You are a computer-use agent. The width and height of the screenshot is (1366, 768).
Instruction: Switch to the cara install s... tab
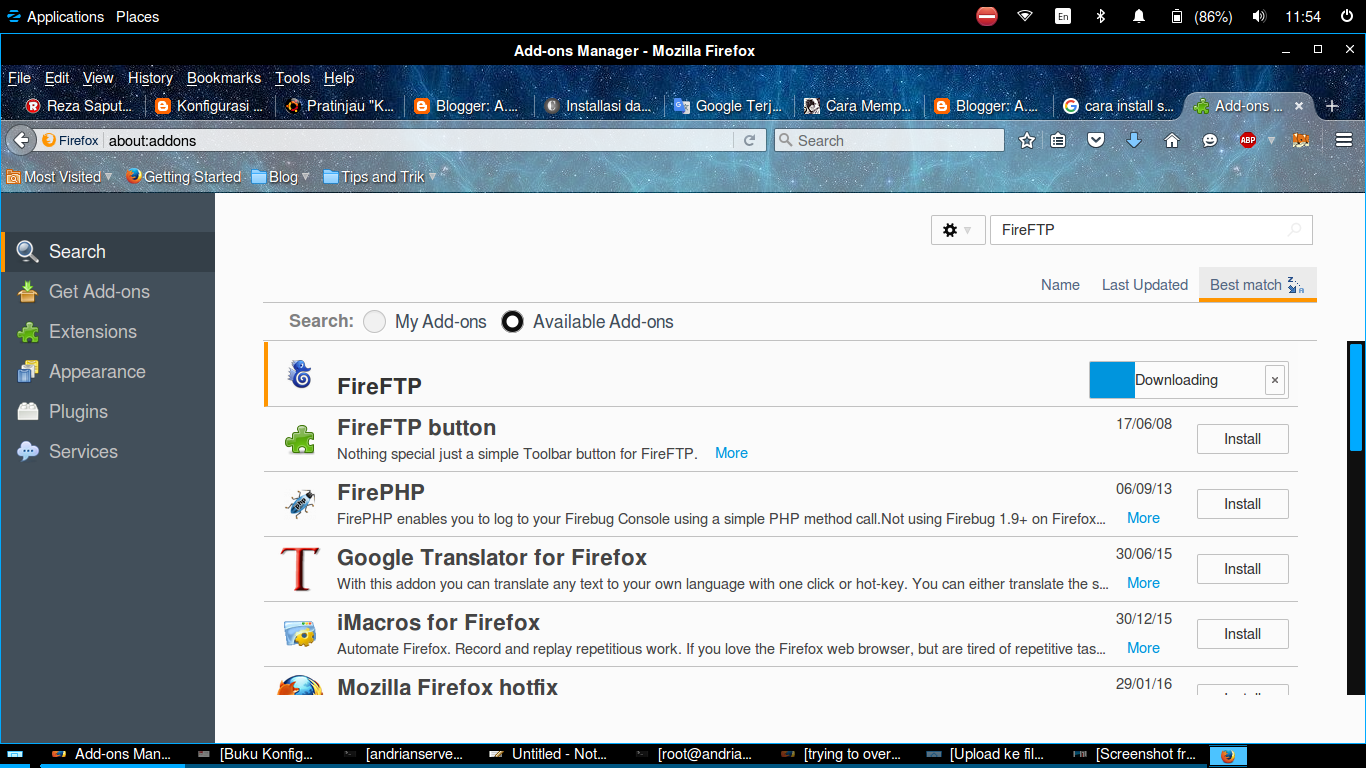[x=1119, y=105]
